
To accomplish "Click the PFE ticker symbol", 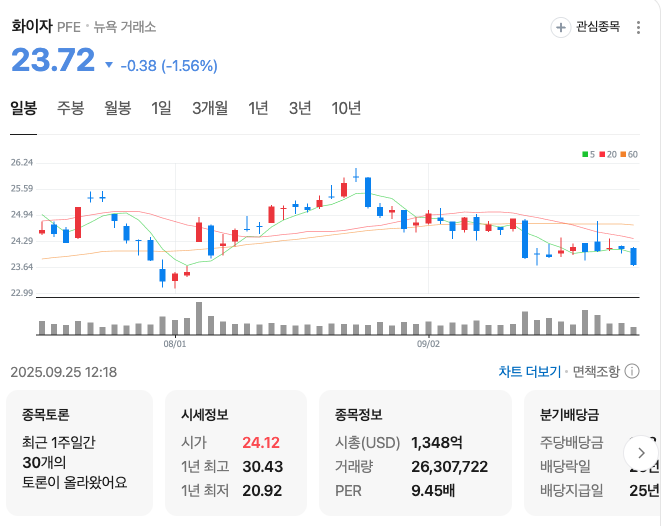I will pyautogui.click(x=68, y=27).
